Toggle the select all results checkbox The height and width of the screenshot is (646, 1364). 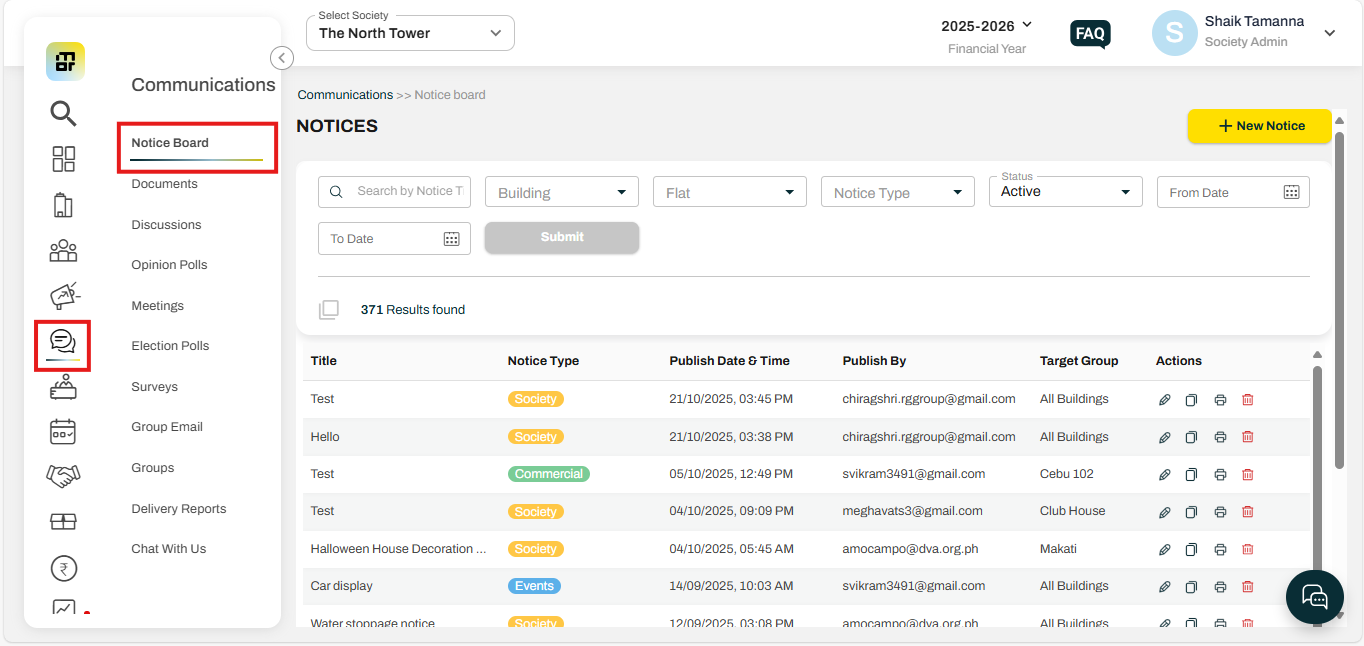pos(329,310)
